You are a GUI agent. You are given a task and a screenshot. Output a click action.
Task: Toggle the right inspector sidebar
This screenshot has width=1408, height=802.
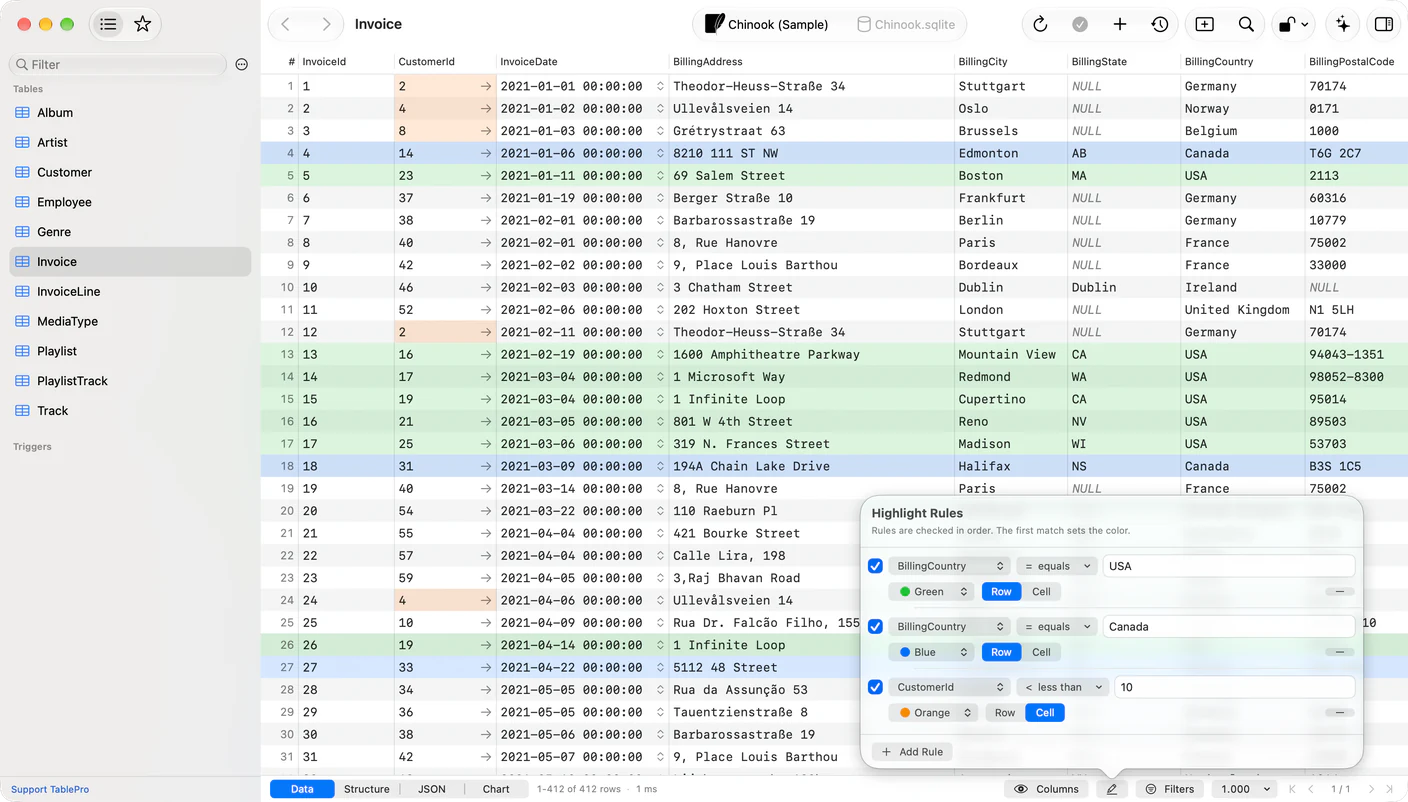coord(1384,24)
